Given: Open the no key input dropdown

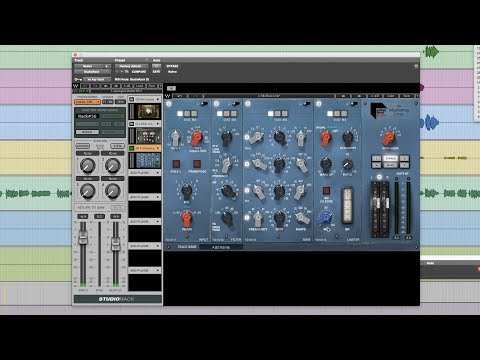Looking at the screenshot, I should tap(96, 79).
